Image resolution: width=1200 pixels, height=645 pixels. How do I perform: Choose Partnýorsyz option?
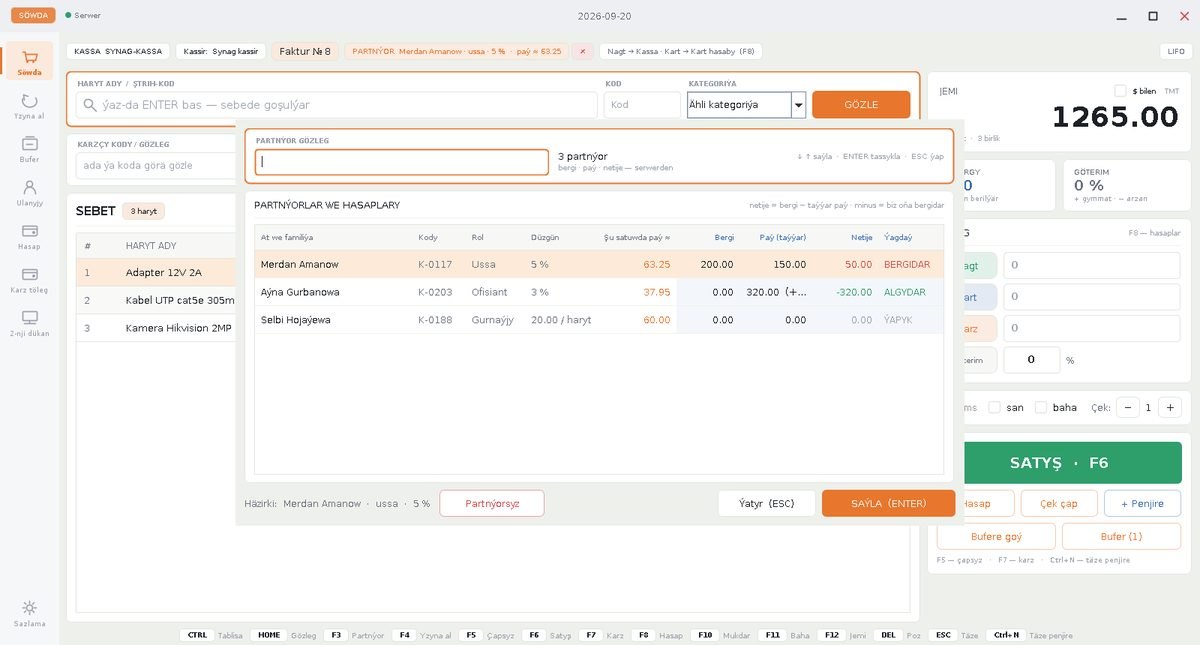pyautogui.click(x=492, y=503)
